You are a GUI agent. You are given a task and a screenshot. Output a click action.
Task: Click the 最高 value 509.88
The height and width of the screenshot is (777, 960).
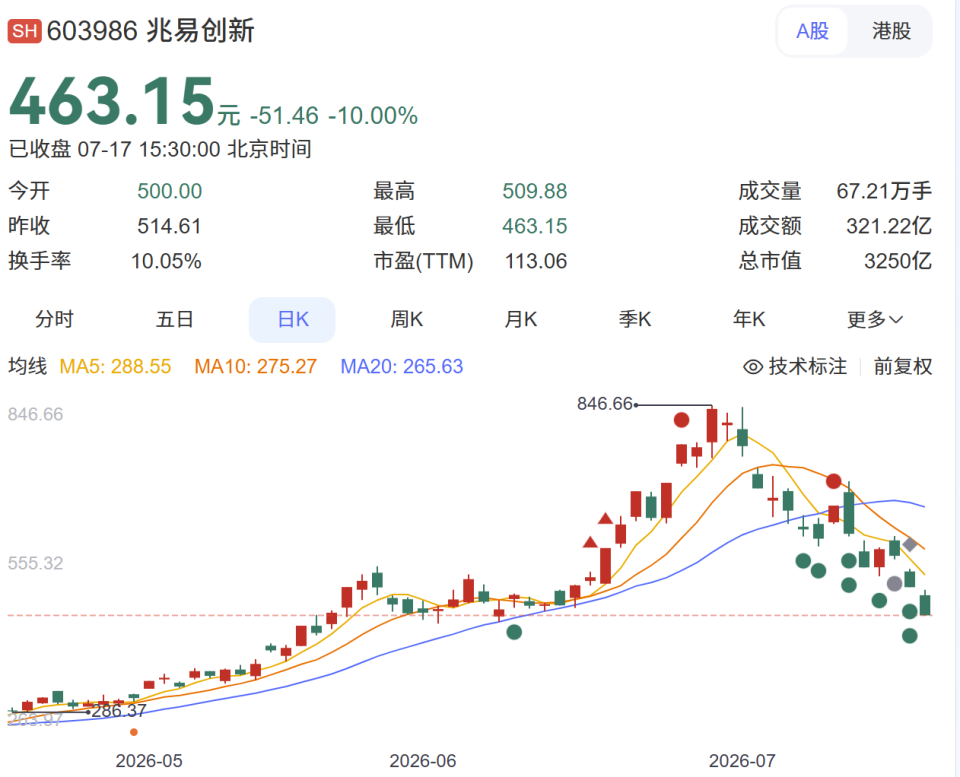point(534,191)
